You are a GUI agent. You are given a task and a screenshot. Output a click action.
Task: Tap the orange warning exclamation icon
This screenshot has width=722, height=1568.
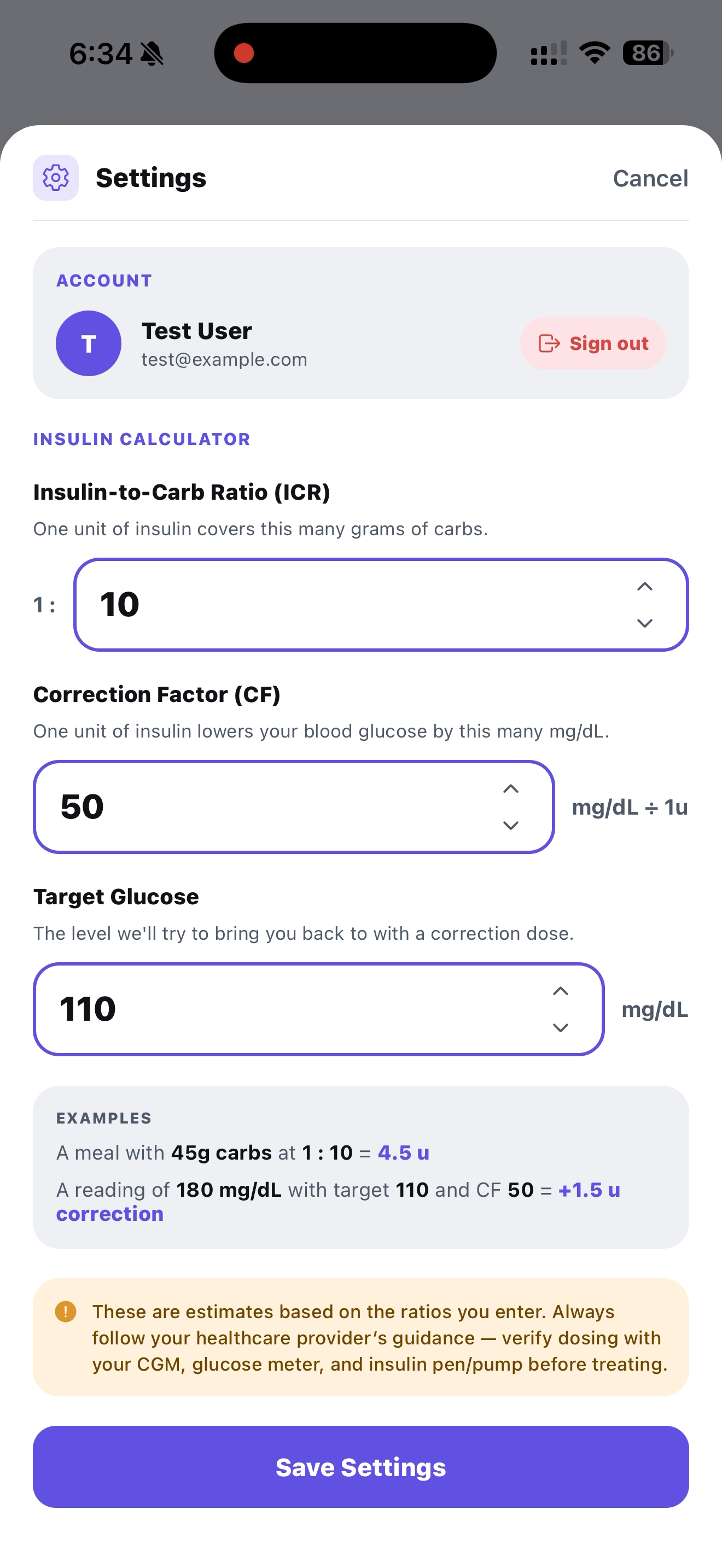pyautogui.click(x=66, y=1311)
